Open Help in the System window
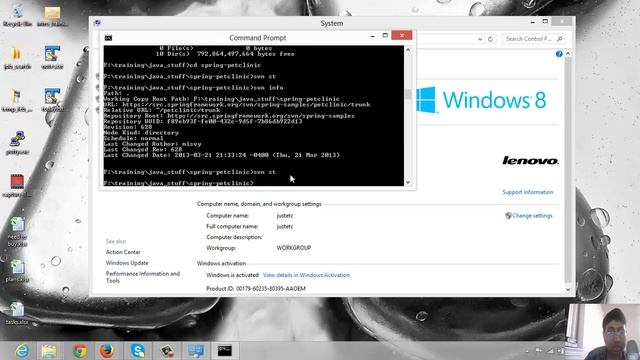The image size is (640, 360). (x=559, y=54)
